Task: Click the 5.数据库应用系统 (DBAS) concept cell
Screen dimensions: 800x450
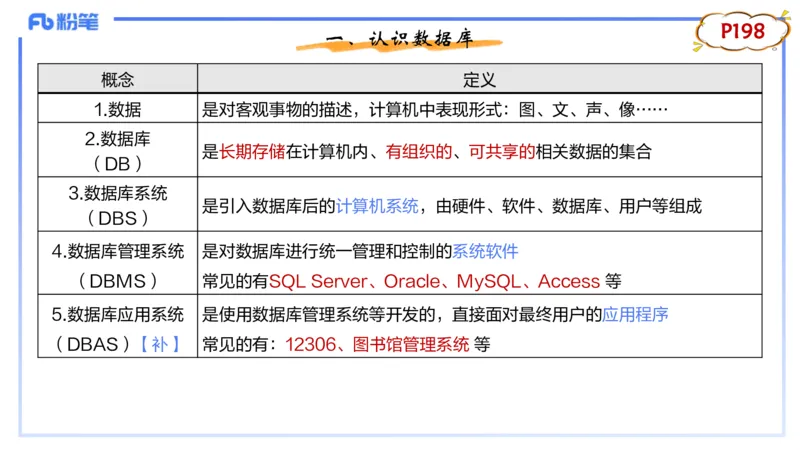Action: (x=117, y=328)
